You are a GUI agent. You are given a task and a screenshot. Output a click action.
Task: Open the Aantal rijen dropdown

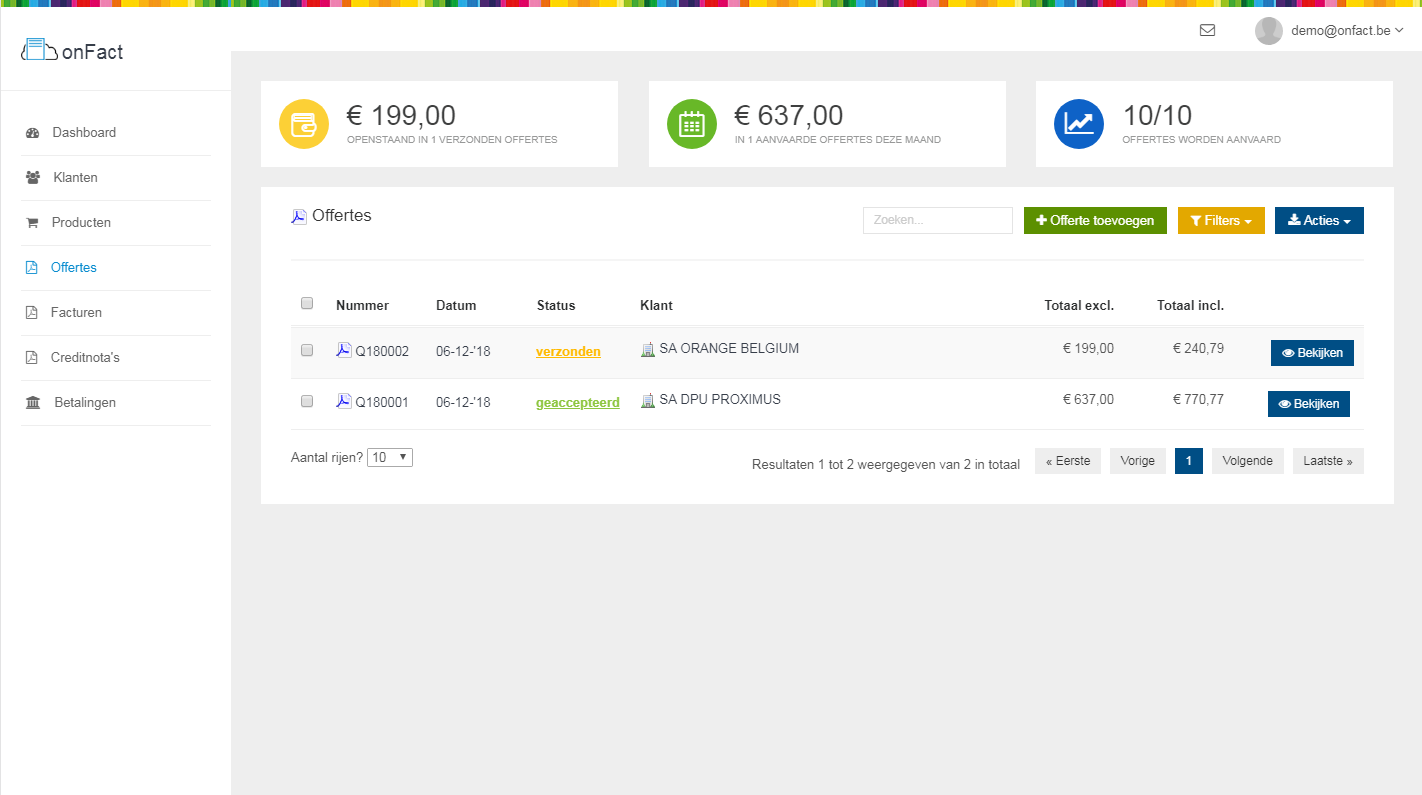coord(390,456)
